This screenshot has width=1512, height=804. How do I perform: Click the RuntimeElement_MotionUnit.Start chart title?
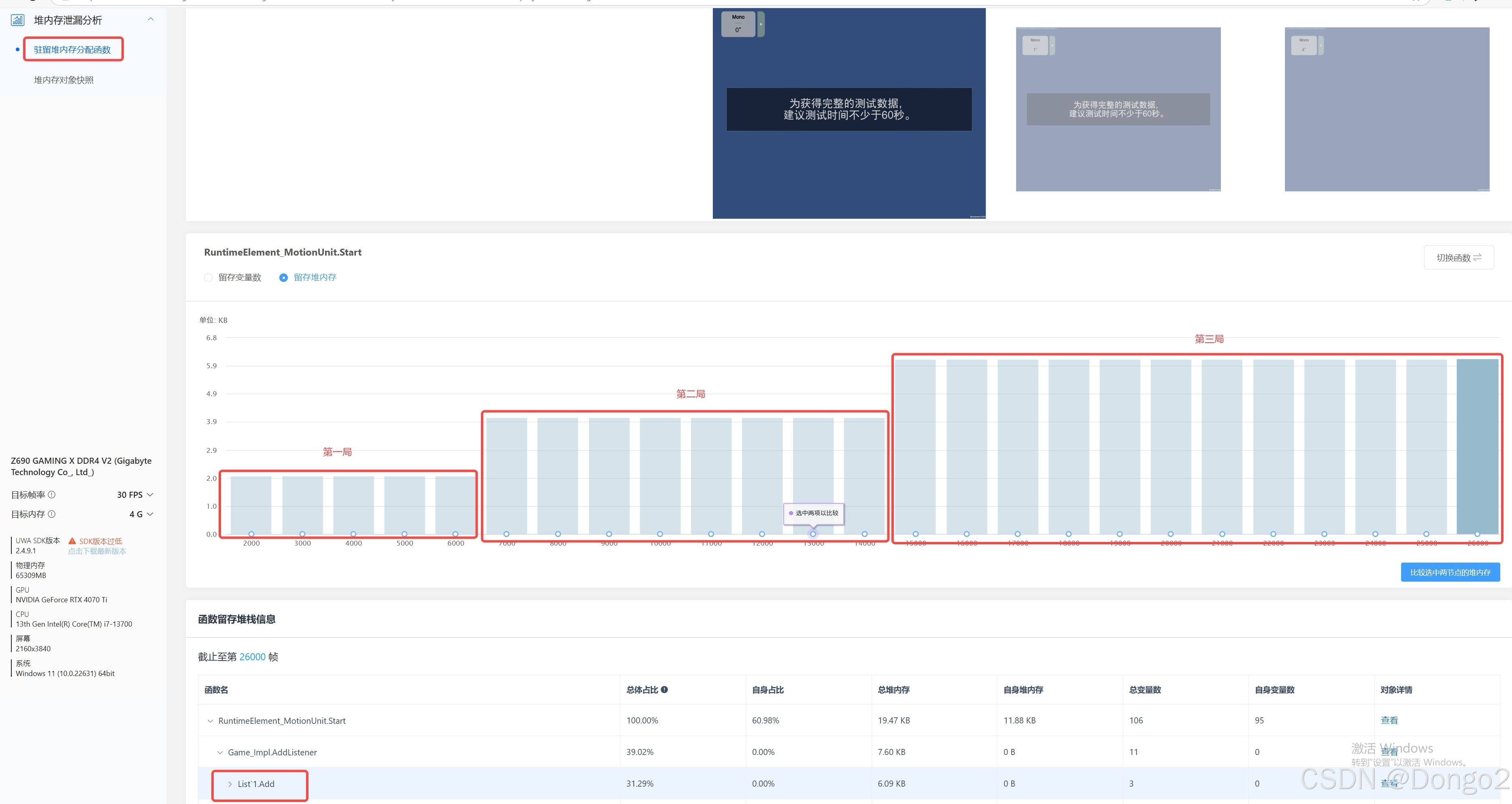click(282, 252)
